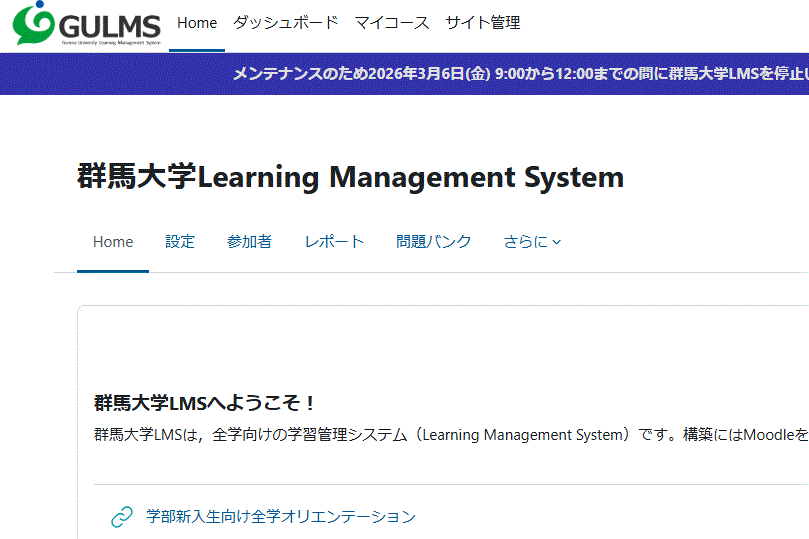Viewport: 809px width, 539px height.
Task: Open 学部新入生向け全学オリエンテーション link
Action: [281, 517]
